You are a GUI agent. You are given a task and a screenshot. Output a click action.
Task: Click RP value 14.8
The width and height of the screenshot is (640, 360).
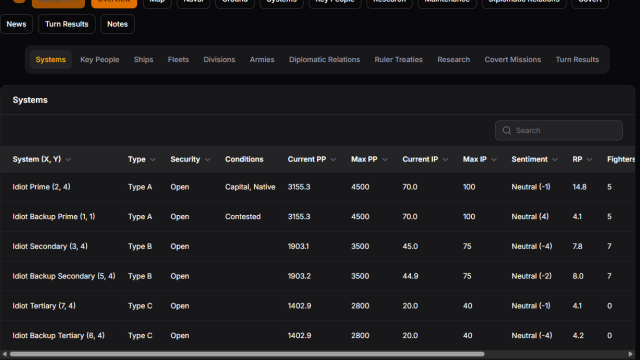click(x=580, y=187)
